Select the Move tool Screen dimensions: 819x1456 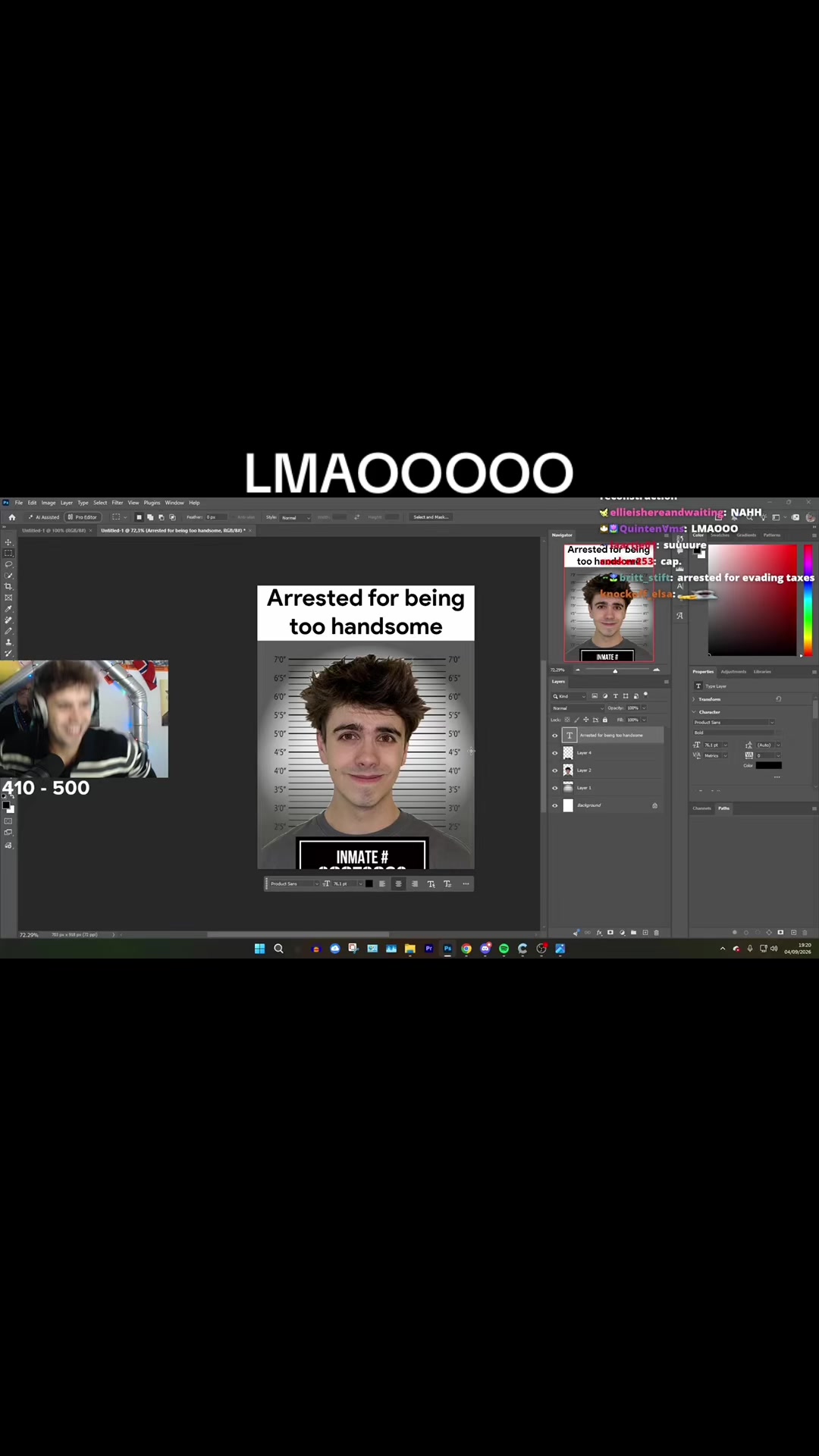pyautogui.click(x=8, y=542)
